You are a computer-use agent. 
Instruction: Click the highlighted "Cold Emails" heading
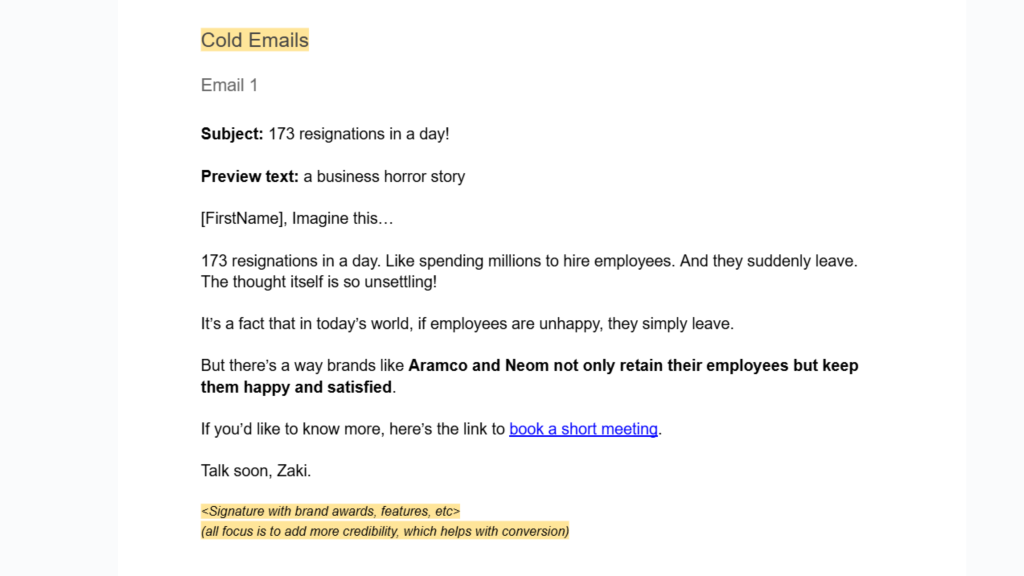(x=255, y=40)
